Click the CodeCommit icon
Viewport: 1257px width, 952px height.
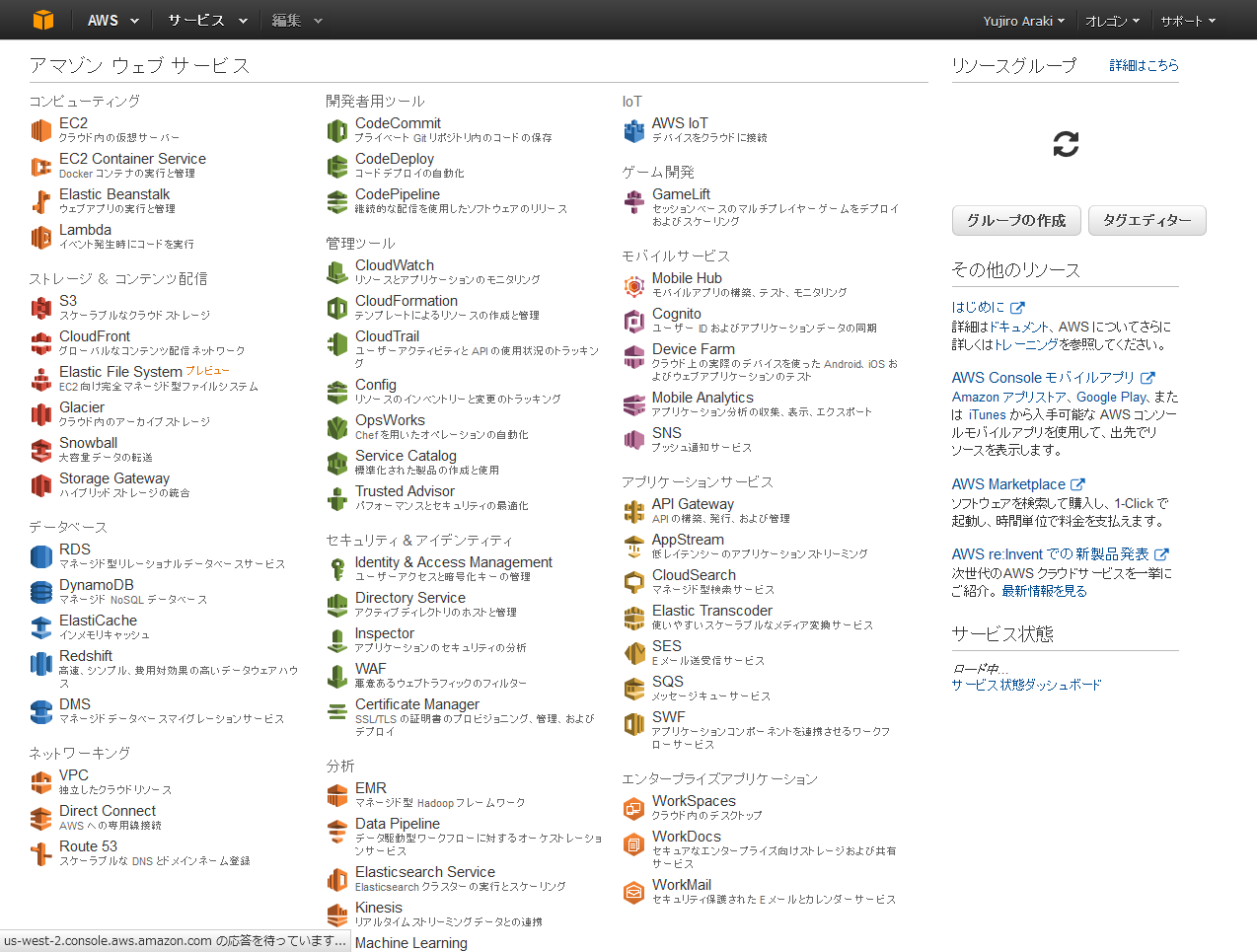coord(337,130)
